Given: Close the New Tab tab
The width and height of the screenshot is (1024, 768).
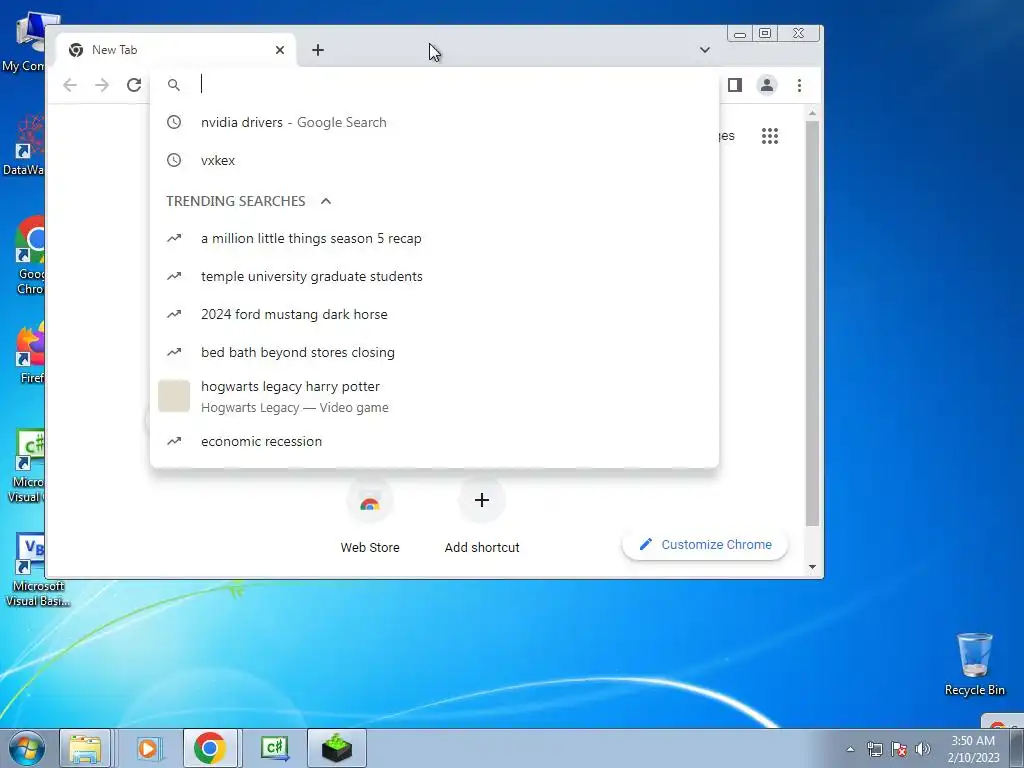Looking at the screenshot, I should (x=280, y=50).
